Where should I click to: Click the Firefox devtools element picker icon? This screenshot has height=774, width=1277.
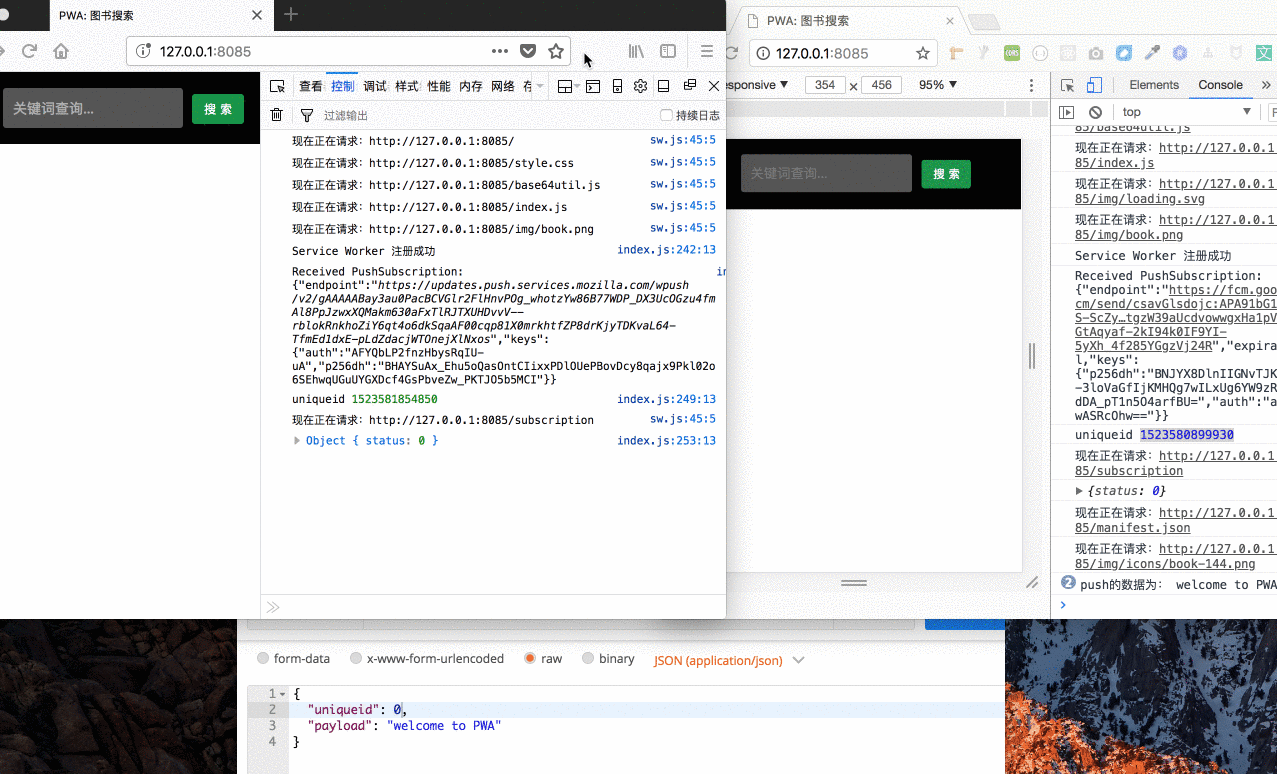(x=277, y=87)
